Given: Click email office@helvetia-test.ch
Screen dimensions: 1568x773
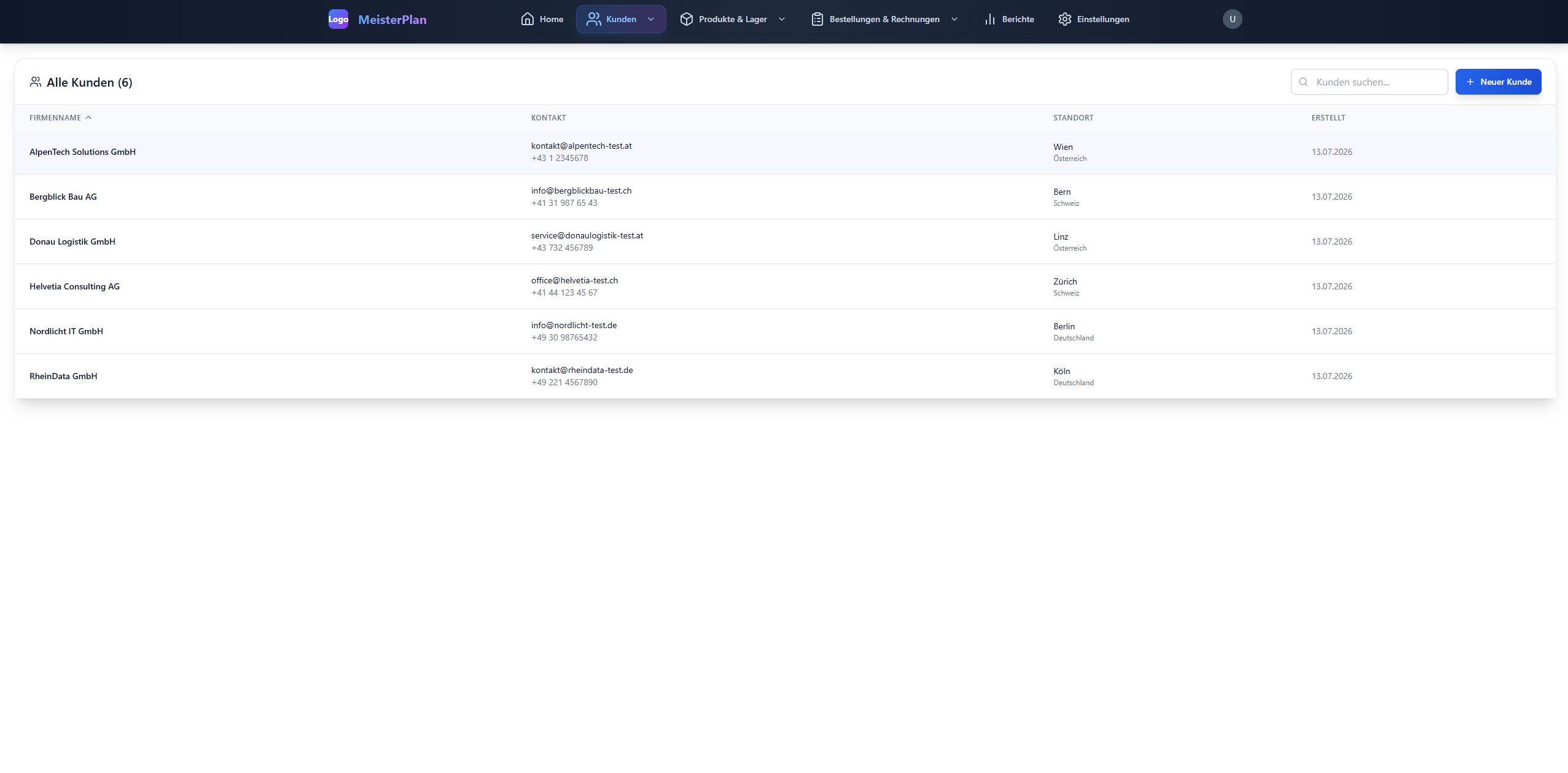Looking at the screenshot, I should click(x=574, y=280).
